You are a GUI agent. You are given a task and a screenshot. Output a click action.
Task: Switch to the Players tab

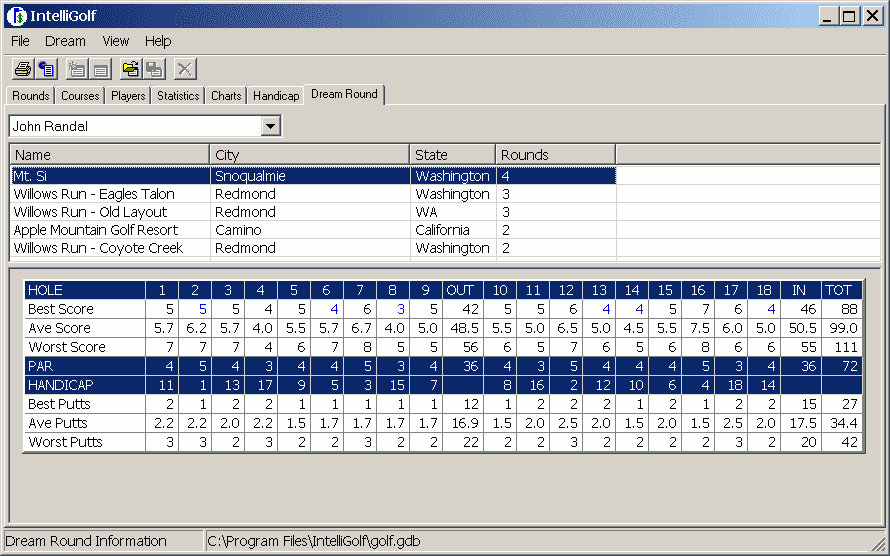[x=128, y=96]
